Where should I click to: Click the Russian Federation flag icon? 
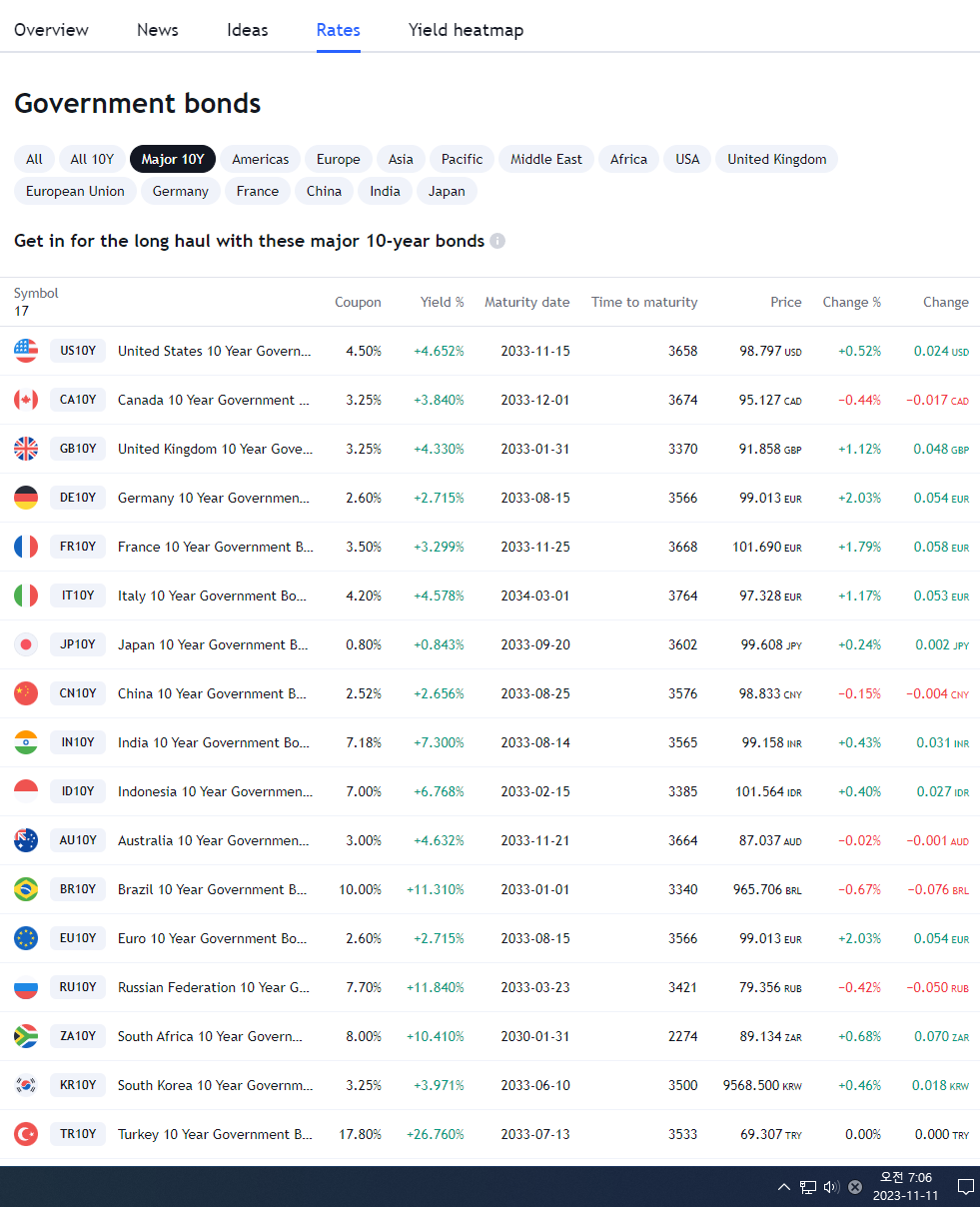pyautogui.click(x=26, y=987)
